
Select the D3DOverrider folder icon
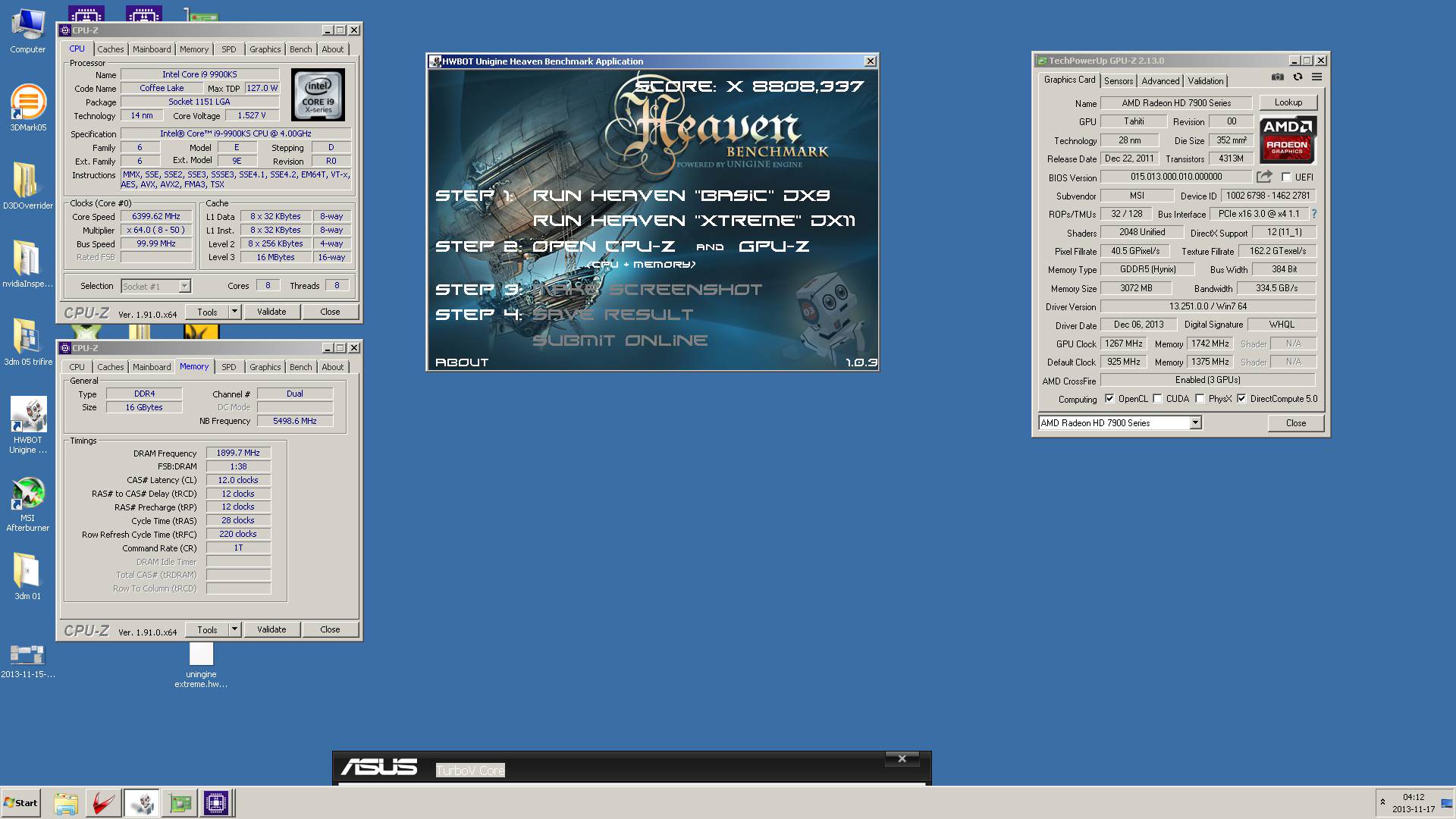[x=28, y=187]
